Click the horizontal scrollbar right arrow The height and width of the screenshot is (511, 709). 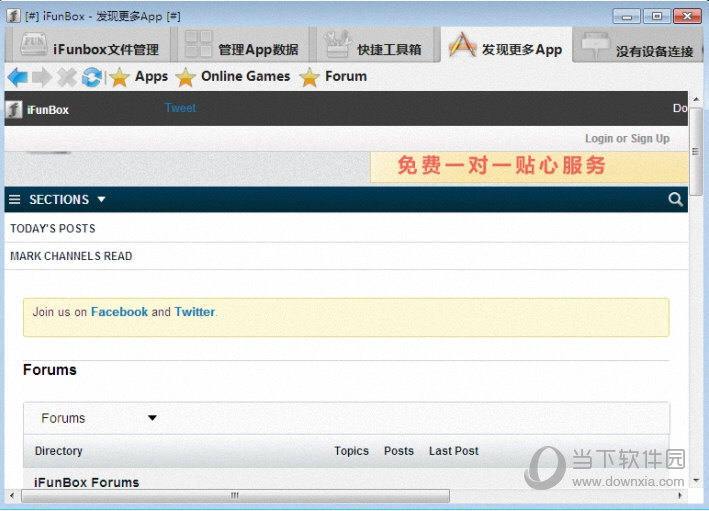[680, 496]
